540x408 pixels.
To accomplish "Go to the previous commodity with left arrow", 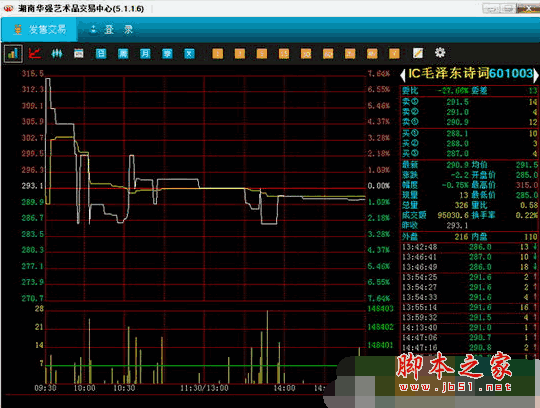I will click(x=403, y=74).
